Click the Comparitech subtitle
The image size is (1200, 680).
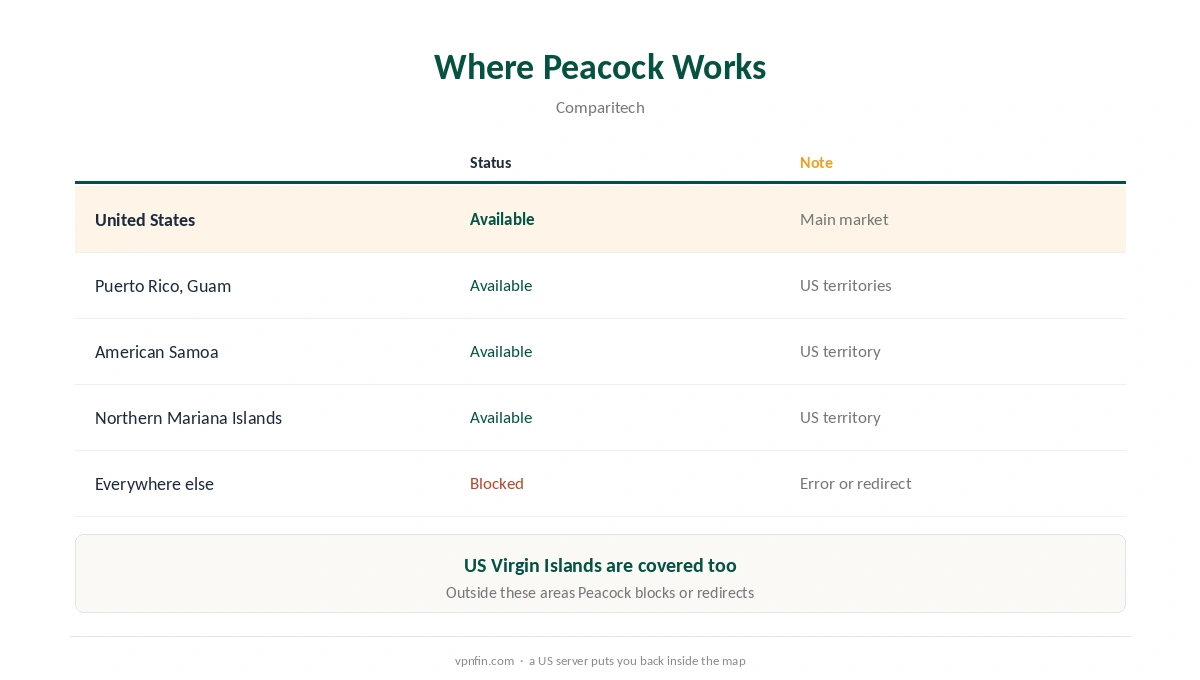click(x=600, y=108)
